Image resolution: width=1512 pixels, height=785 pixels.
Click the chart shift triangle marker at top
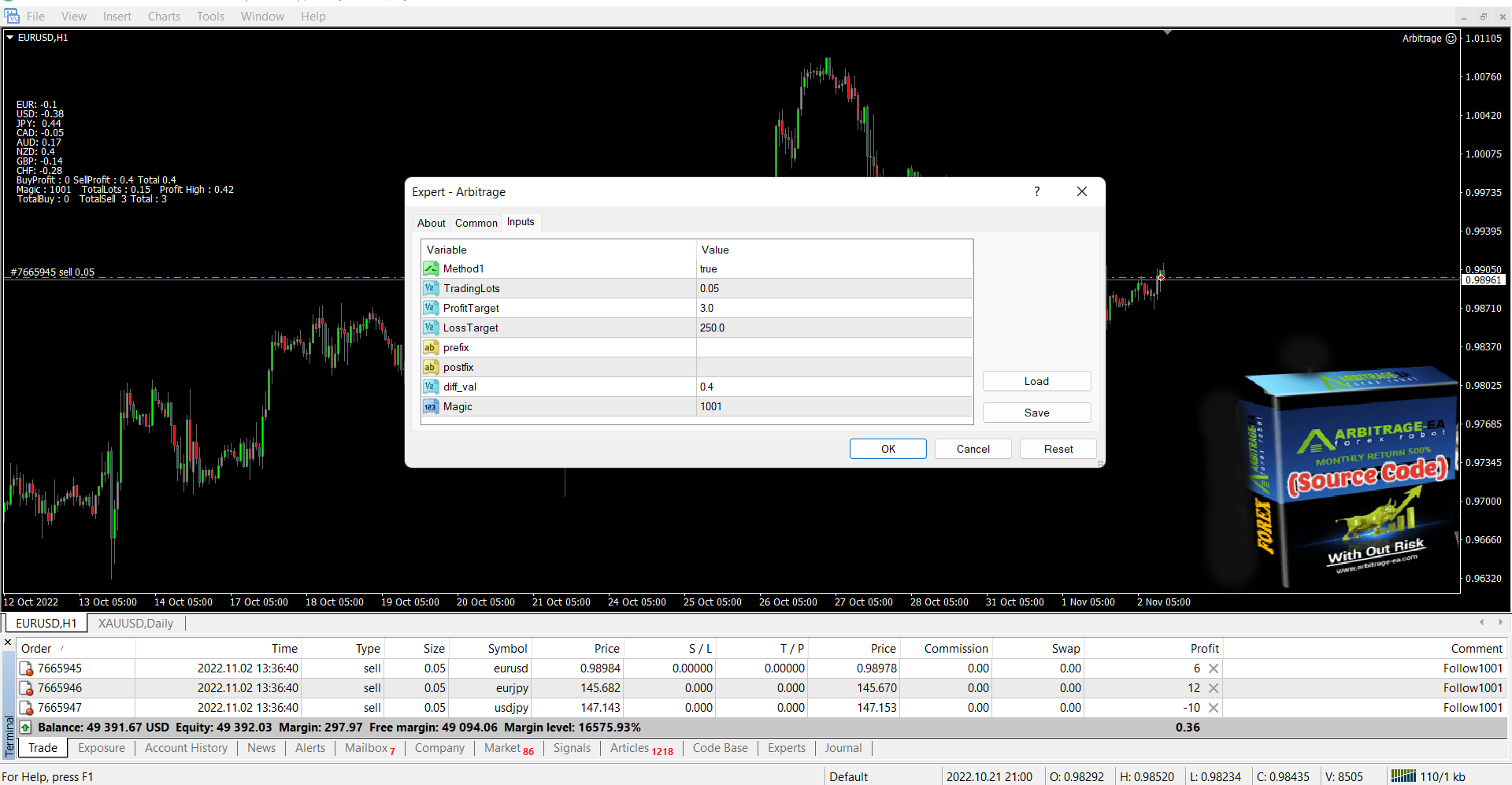point(1167,32)
